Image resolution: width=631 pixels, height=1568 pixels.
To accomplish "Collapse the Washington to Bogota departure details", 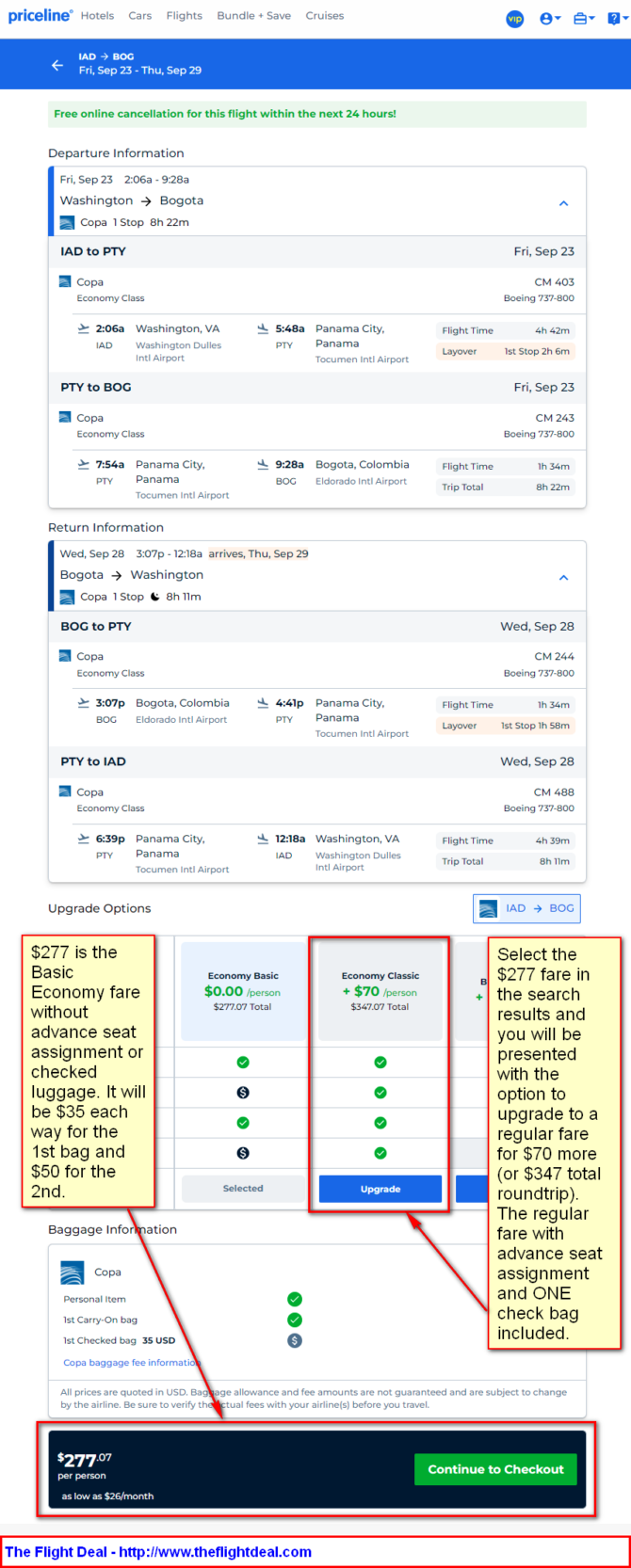I will [563, 203].
